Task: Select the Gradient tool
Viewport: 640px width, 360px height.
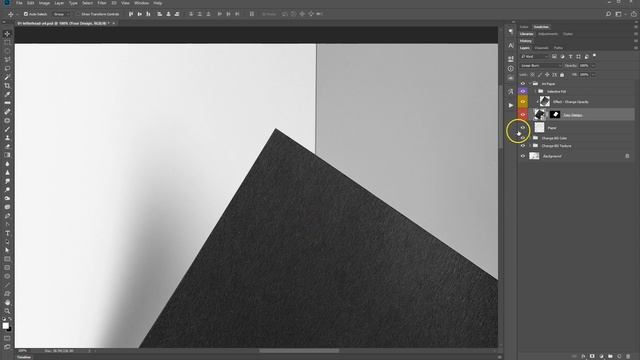Action: tap(7, 155)
